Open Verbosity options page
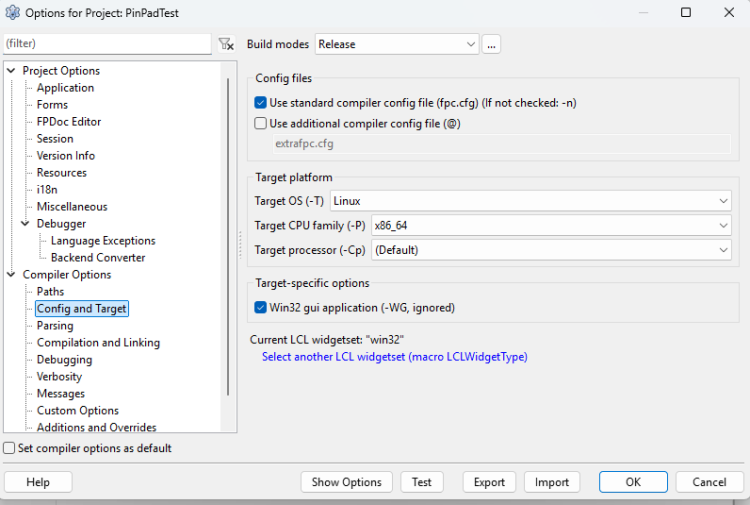The image size is (750, 505). (59, 376)
